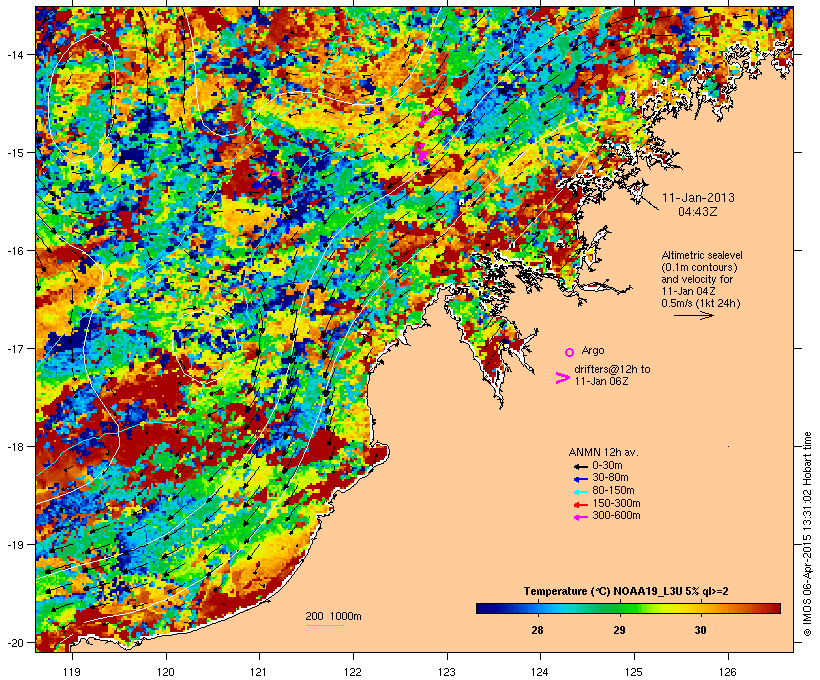Click the blue 30-80m legend arrow
Image resolution: width=820 pixels, height=680 pixels.
[x=580, y=479]
